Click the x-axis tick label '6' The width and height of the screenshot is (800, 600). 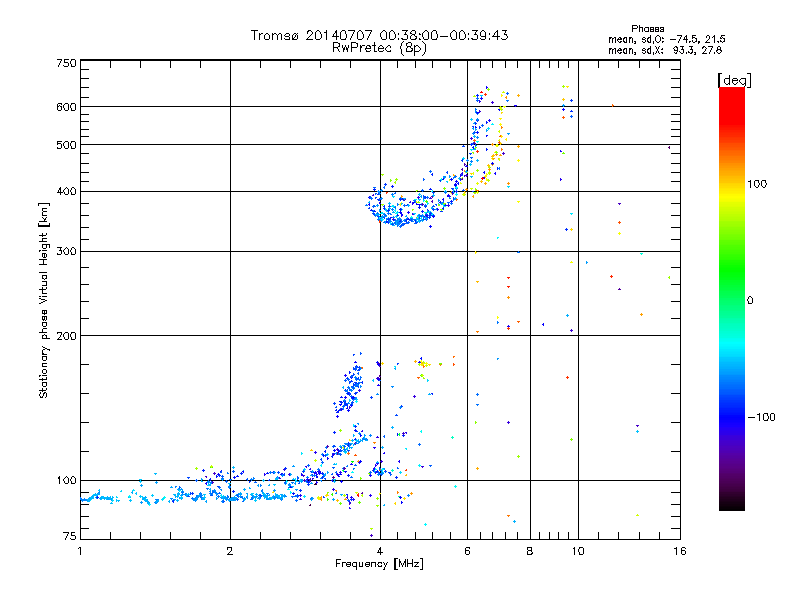click(x=467, y=551)
